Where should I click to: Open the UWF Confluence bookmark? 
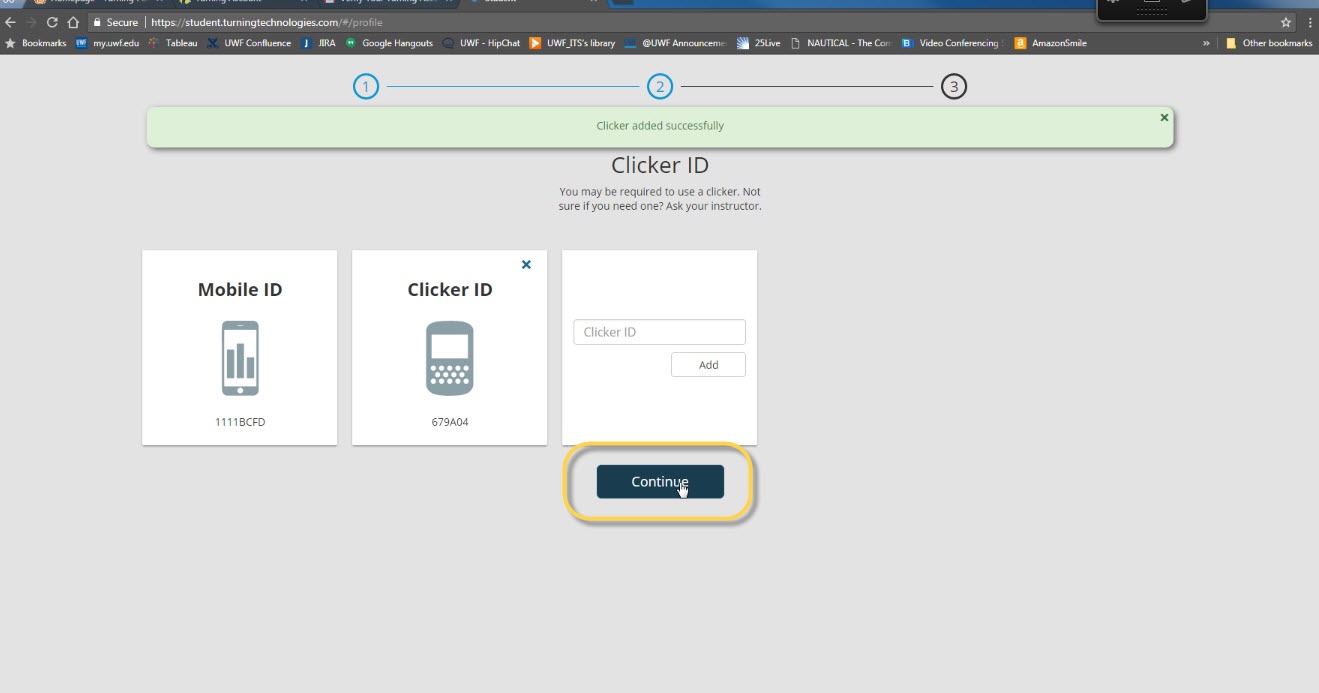(x=249, y=43)
